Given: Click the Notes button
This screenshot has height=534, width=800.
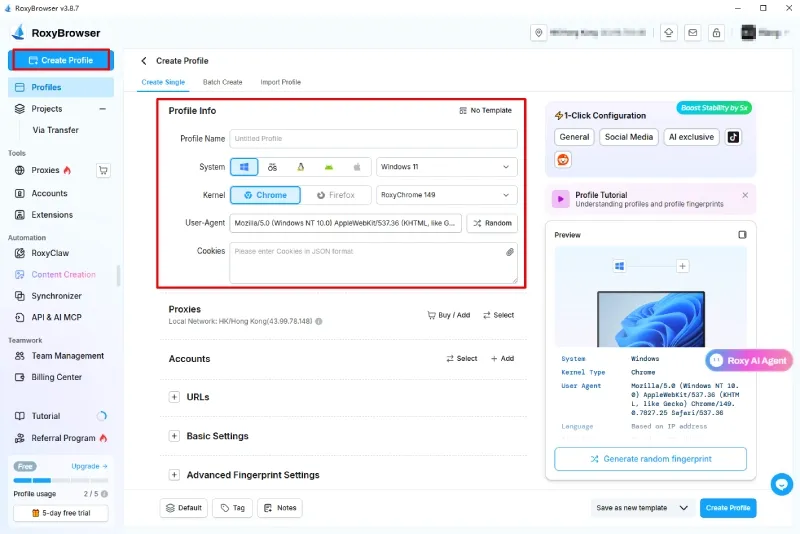Looking at the screenshot, I should [x=280, y=508].
